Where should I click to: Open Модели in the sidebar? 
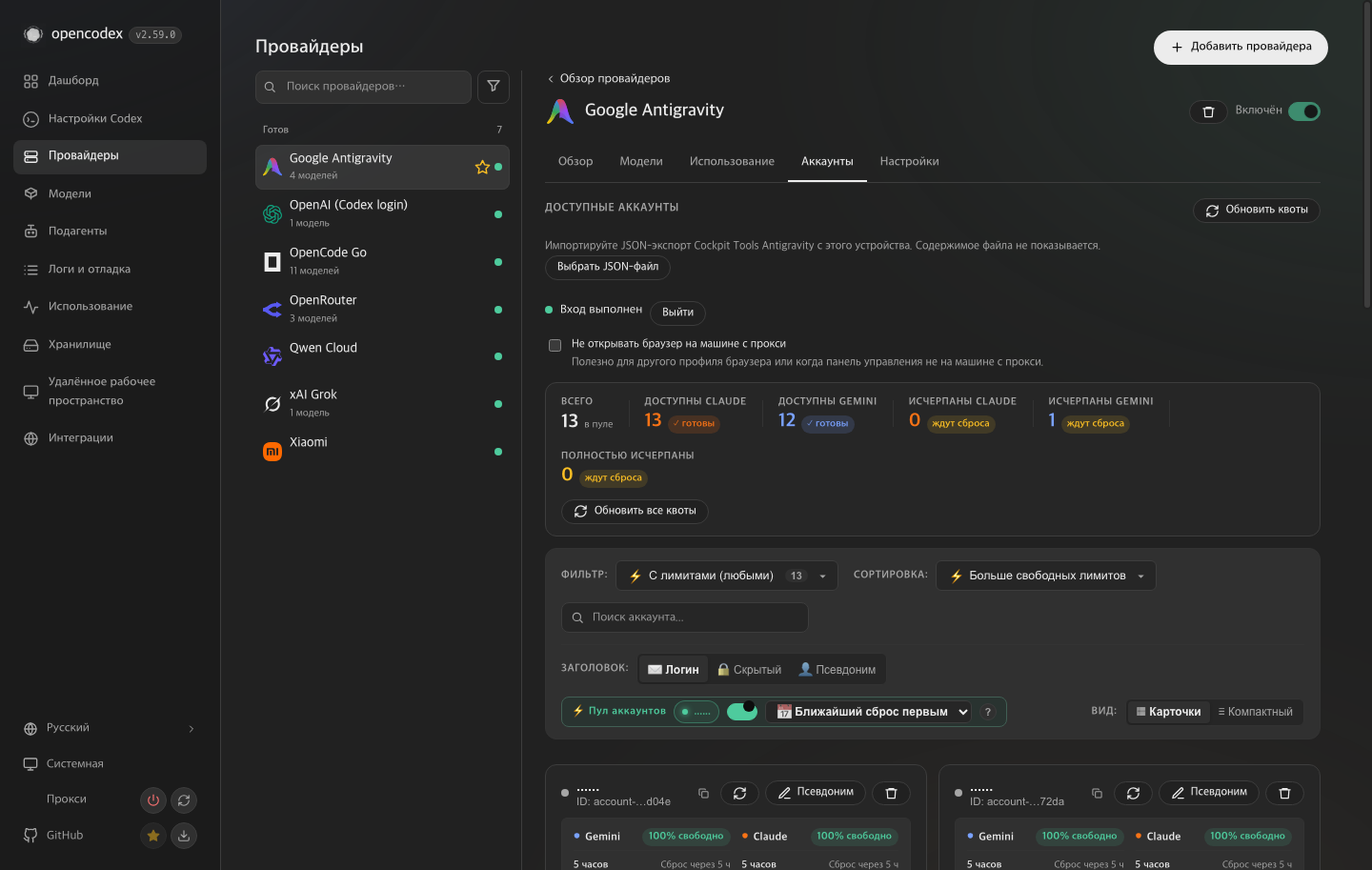coord(110,193)
